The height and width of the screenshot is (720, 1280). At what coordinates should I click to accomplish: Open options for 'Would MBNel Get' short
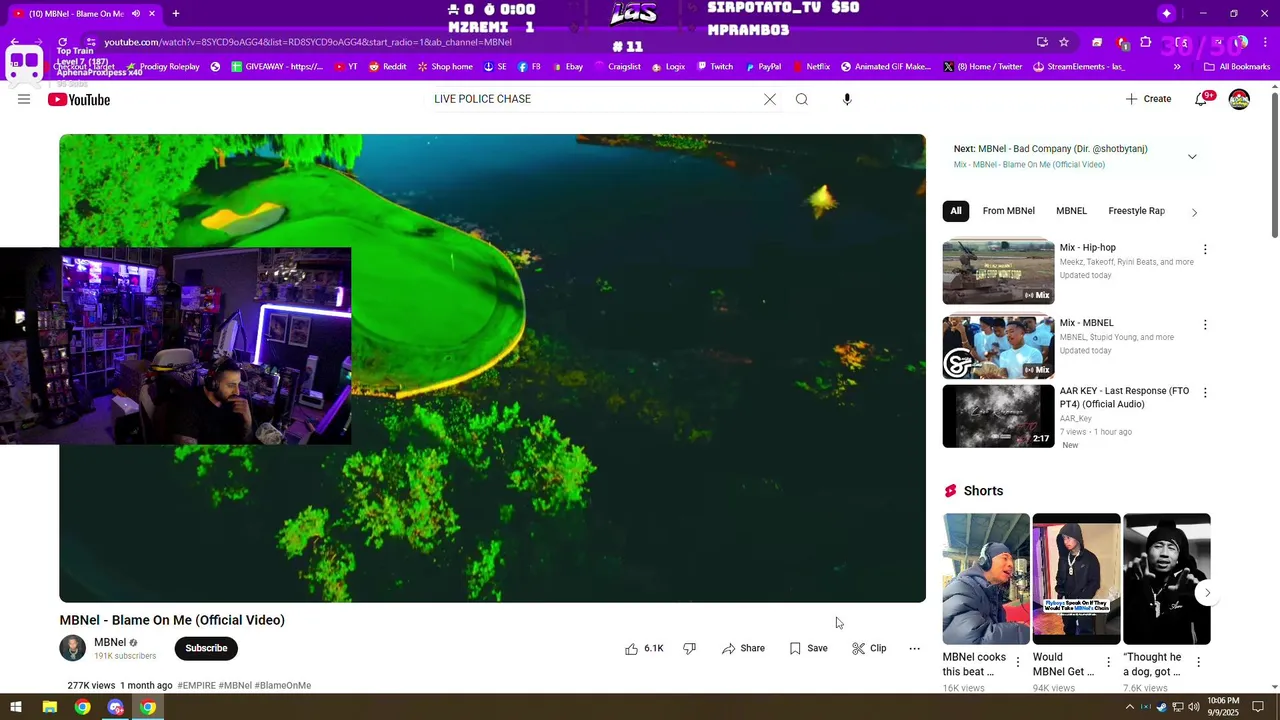click(1108, 662)
